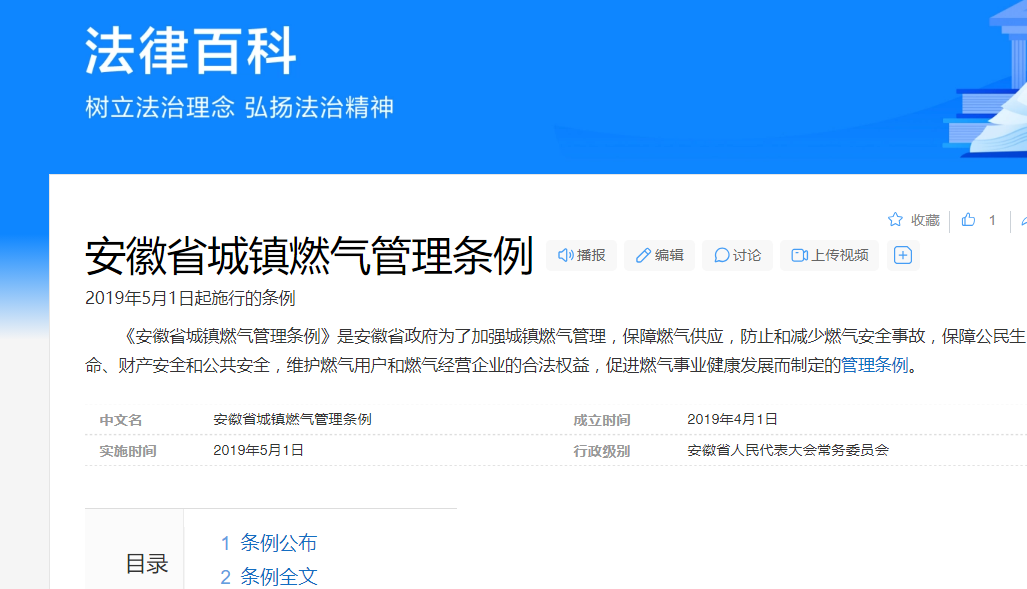Click the thumbs-up like icon
Viewport: 1027px width, 589px height.
point(968,220)
